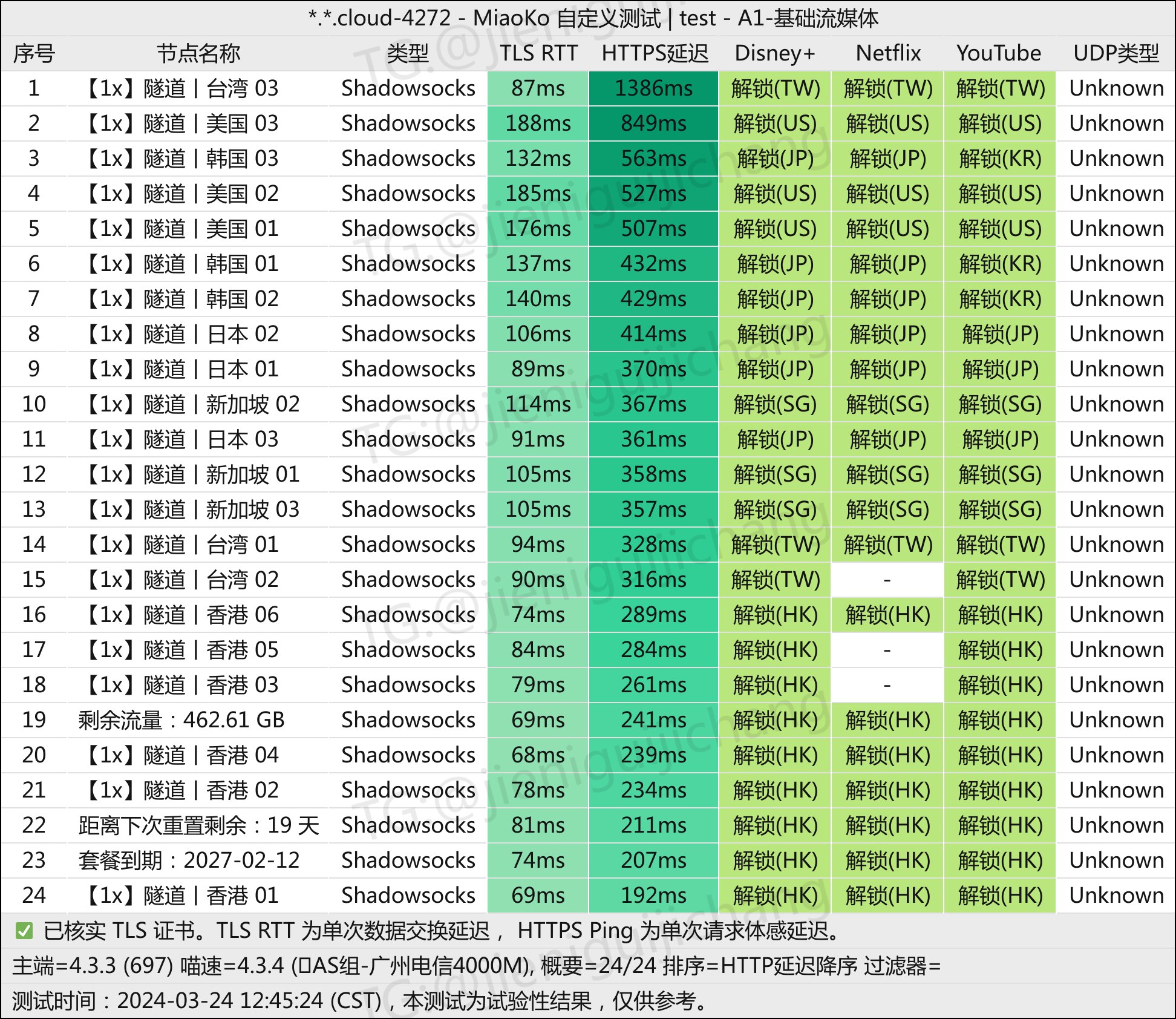The image size is (1176, 1019).
Task: Click the YouTube 解锁(US) cell for 美国 01
Action: pos(1000,229)
